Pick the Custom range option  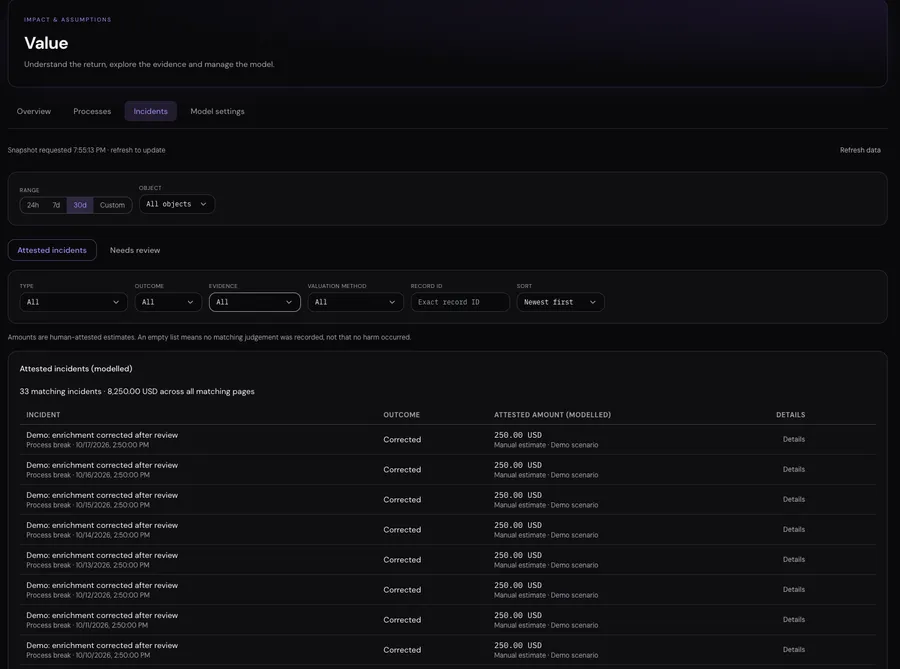[x=112, y=205]
